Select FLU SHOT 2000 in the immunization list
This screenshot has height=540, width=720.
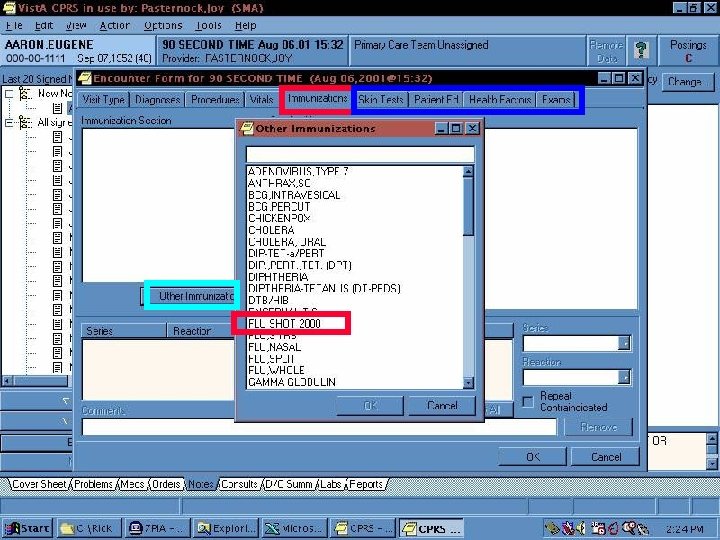pyautogui.click(x=285, y=323)
